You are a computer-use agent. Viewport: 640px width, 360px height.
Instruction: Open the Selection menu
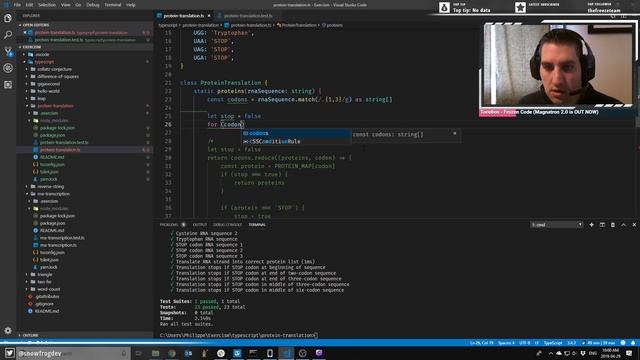(47, 5)
